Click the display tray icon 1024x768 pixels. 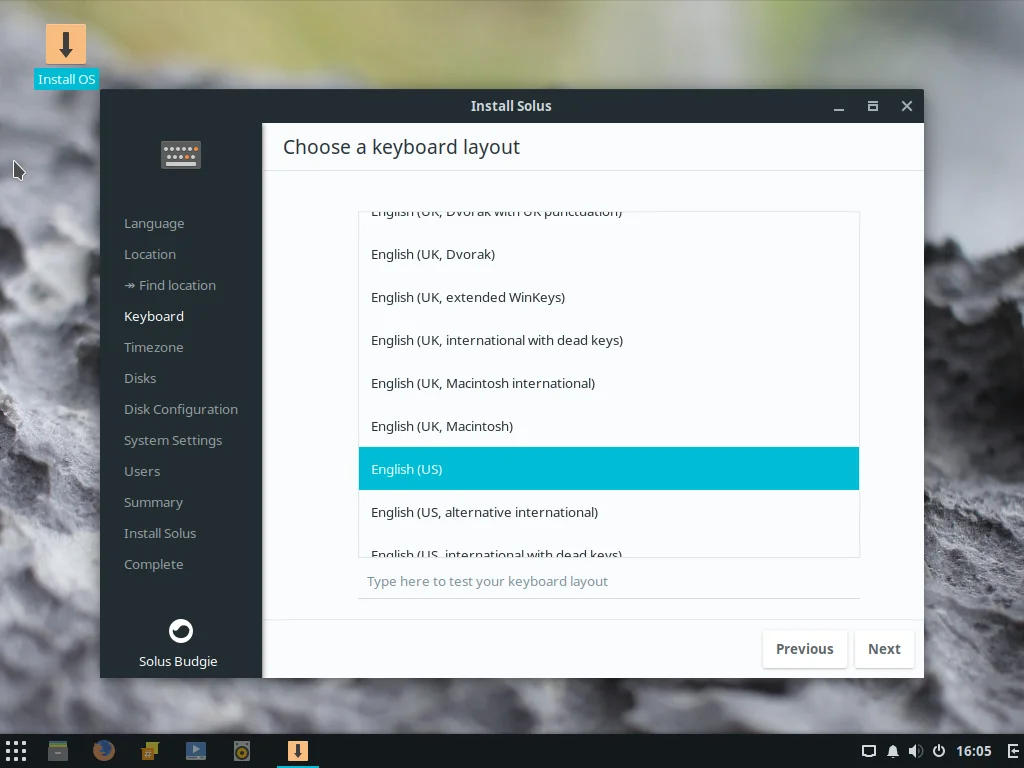pyautogui.click(x=869, y=751)
